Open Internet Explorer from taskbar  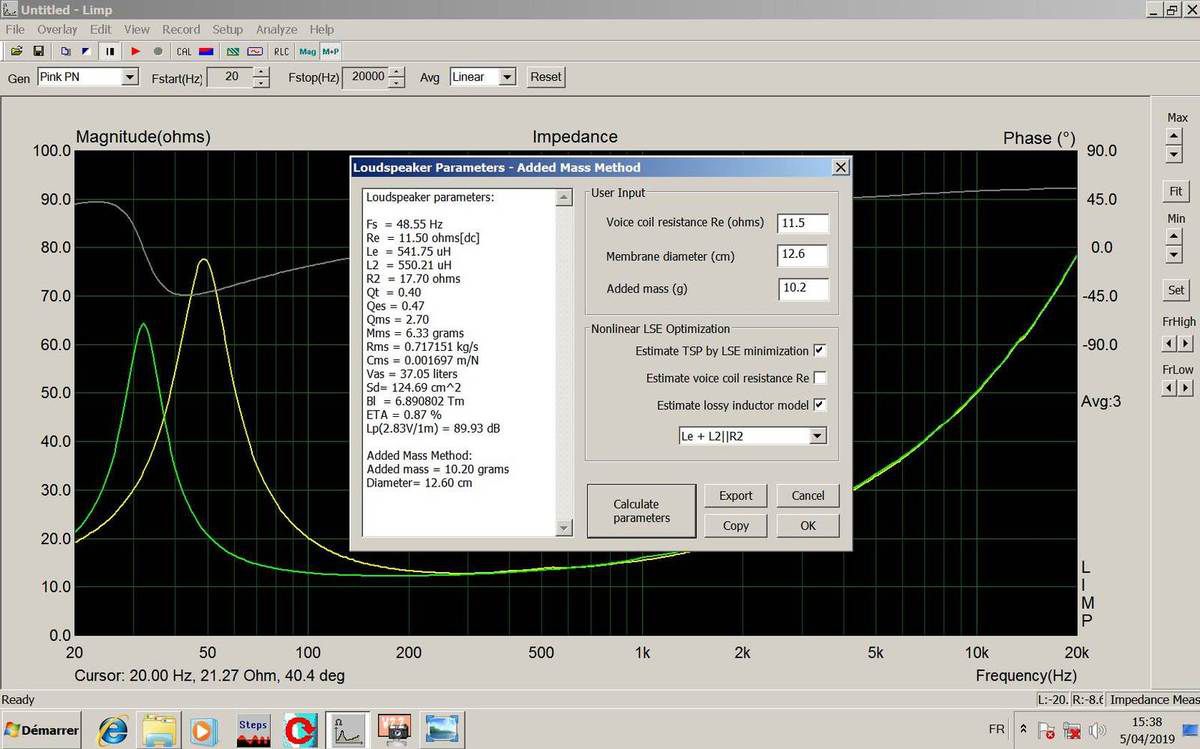112,731
